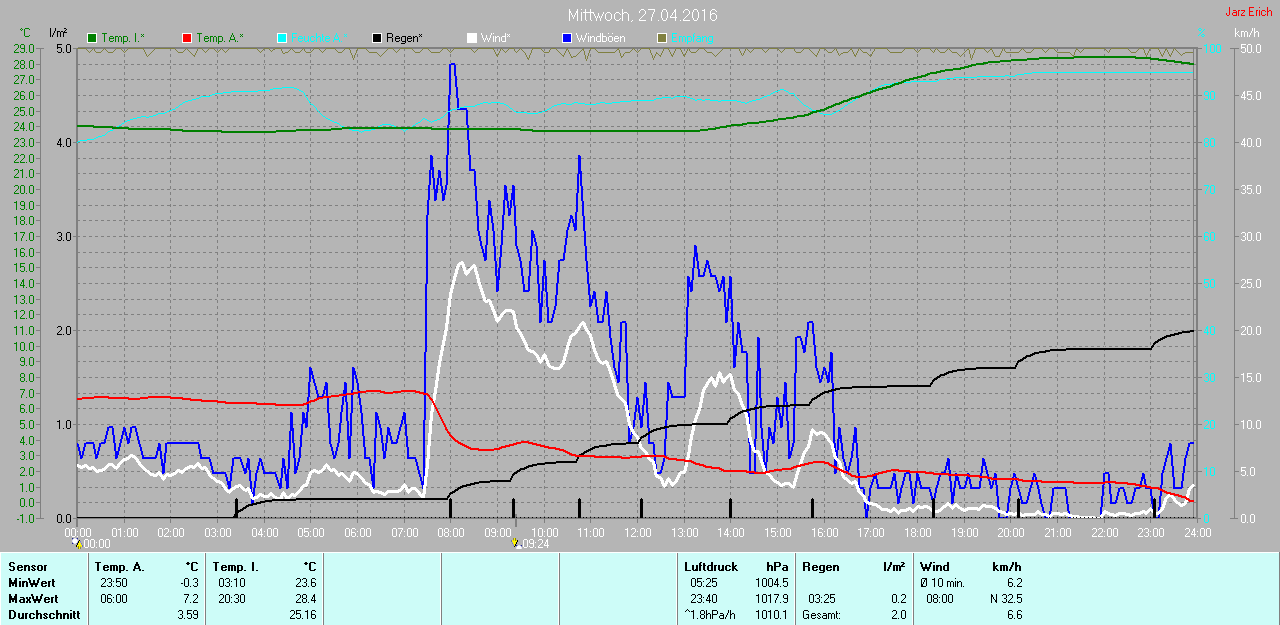Select the black Regen legend marker

pos(377,38)
